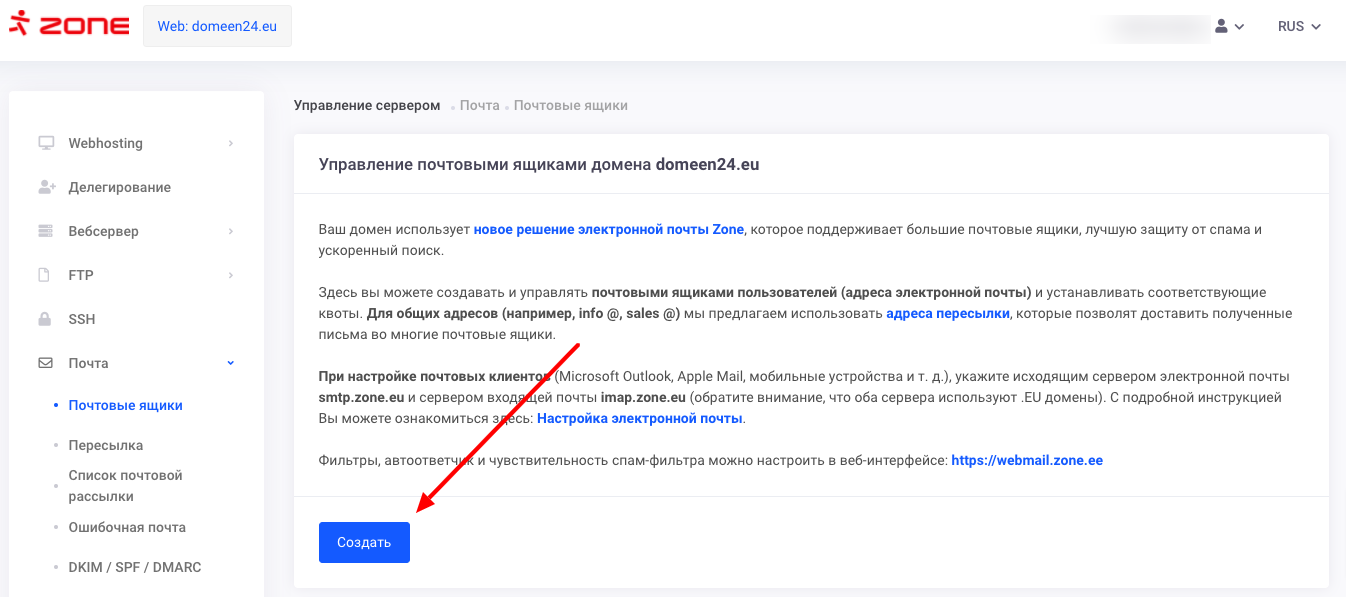Open the https://webmail.zone.ee link
The image size is (1346, 597).
pyautogui.click(x=1027, y=460)
